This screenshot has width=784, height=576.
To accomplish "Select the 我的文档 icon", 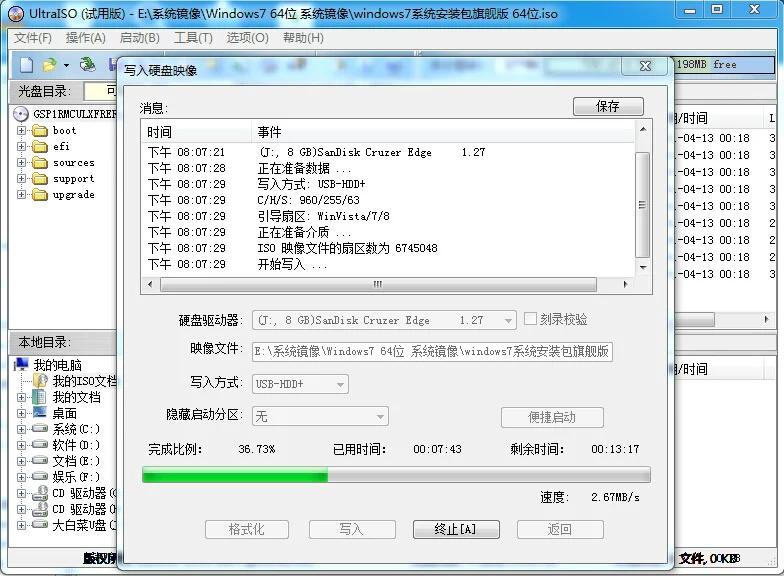I will point(39,397).
